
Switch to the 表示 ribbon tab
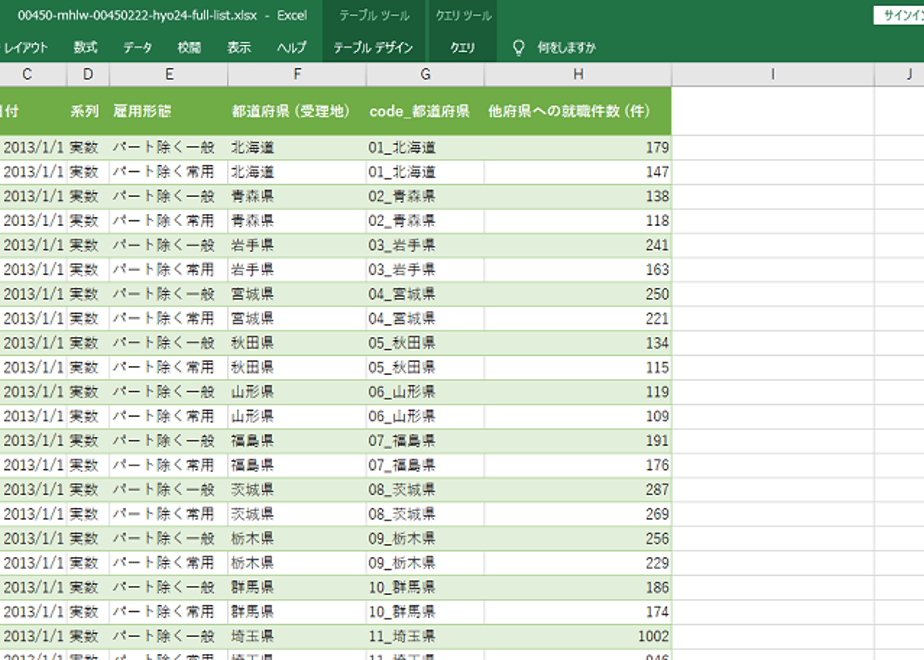click(x=239, y=48)
